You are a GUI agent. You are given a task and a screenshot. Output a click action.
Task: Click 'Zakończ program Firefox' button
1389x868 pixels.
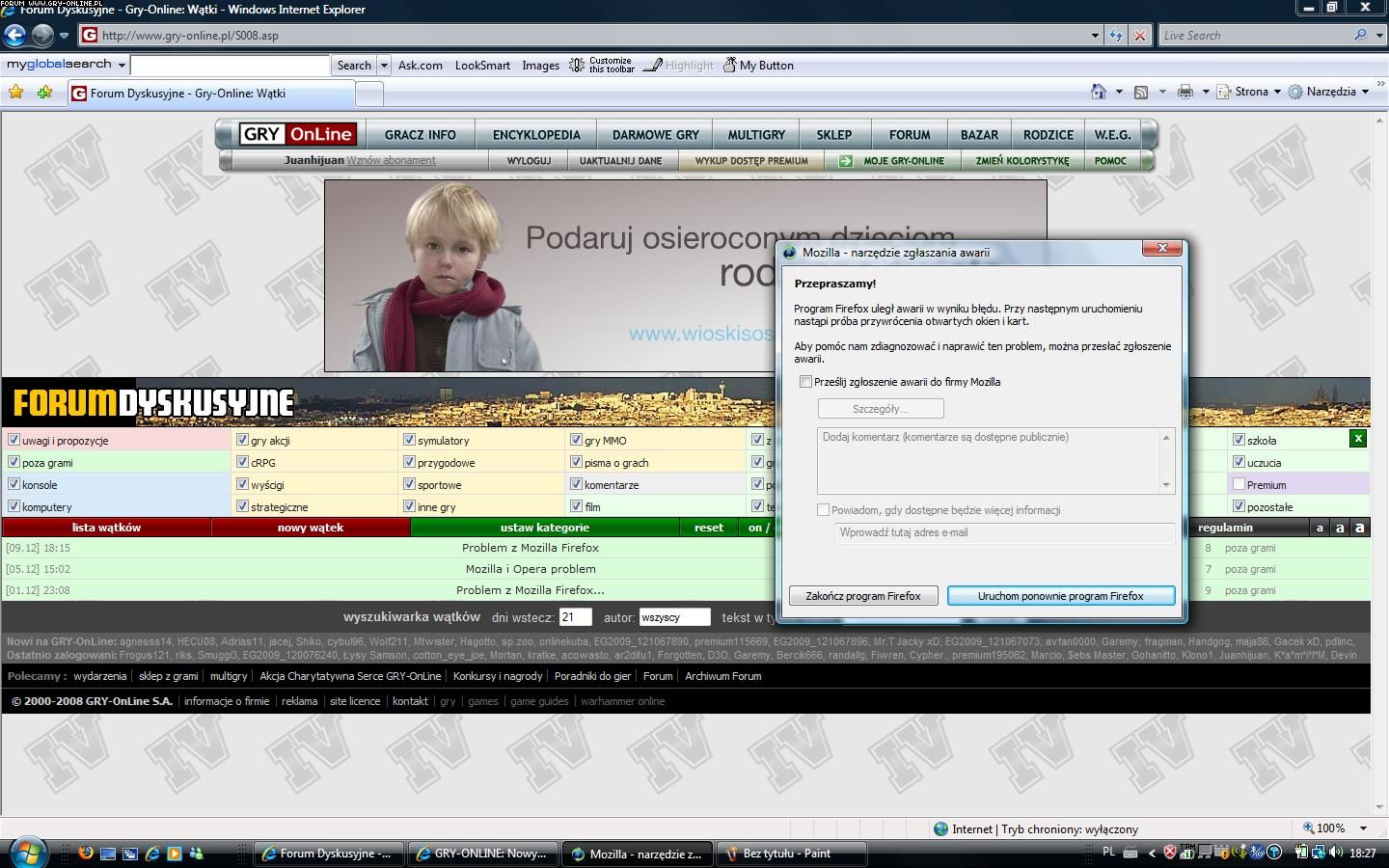point(863,596)
